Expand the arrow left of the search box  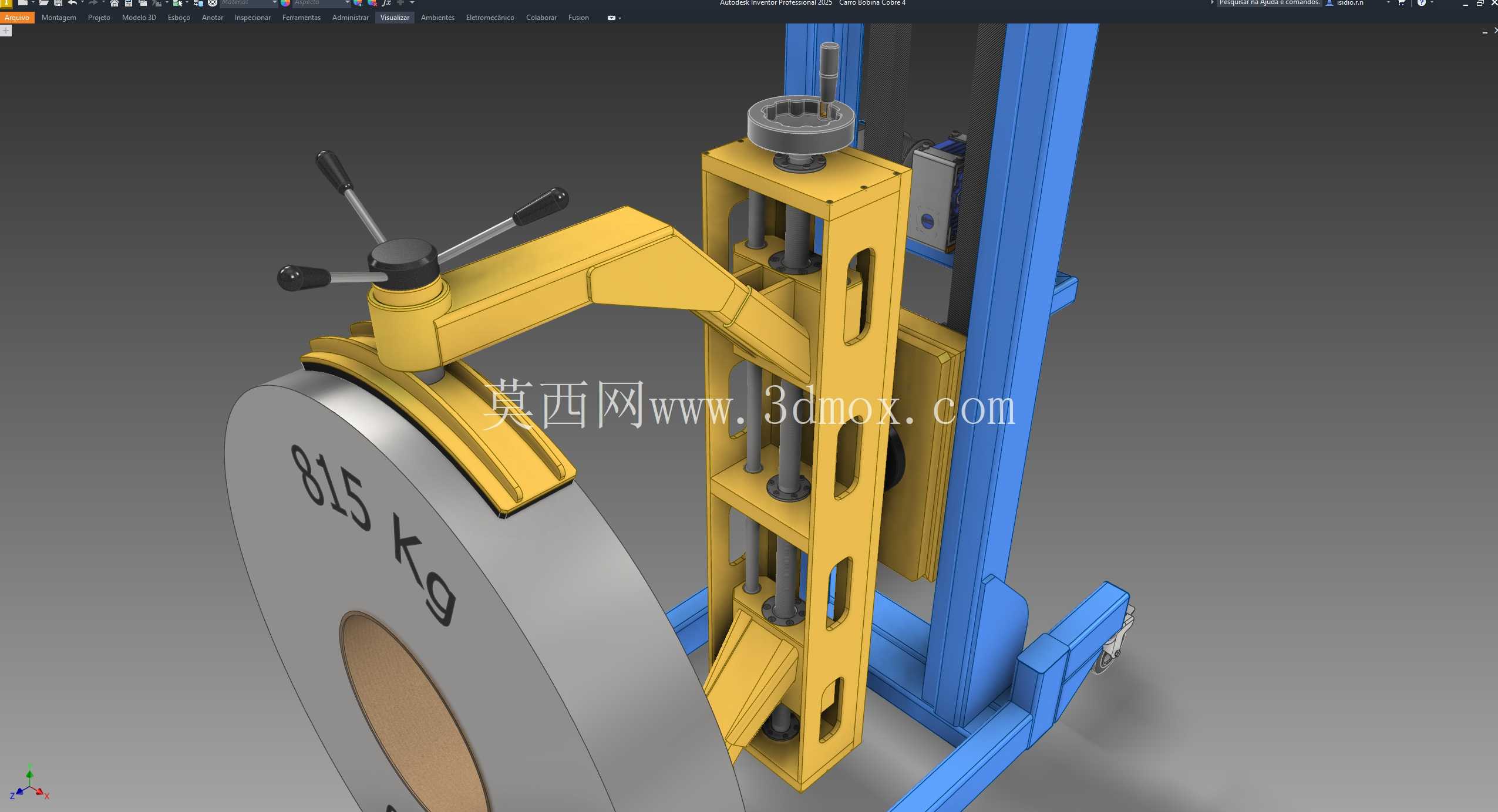(x=1212, y=3)
